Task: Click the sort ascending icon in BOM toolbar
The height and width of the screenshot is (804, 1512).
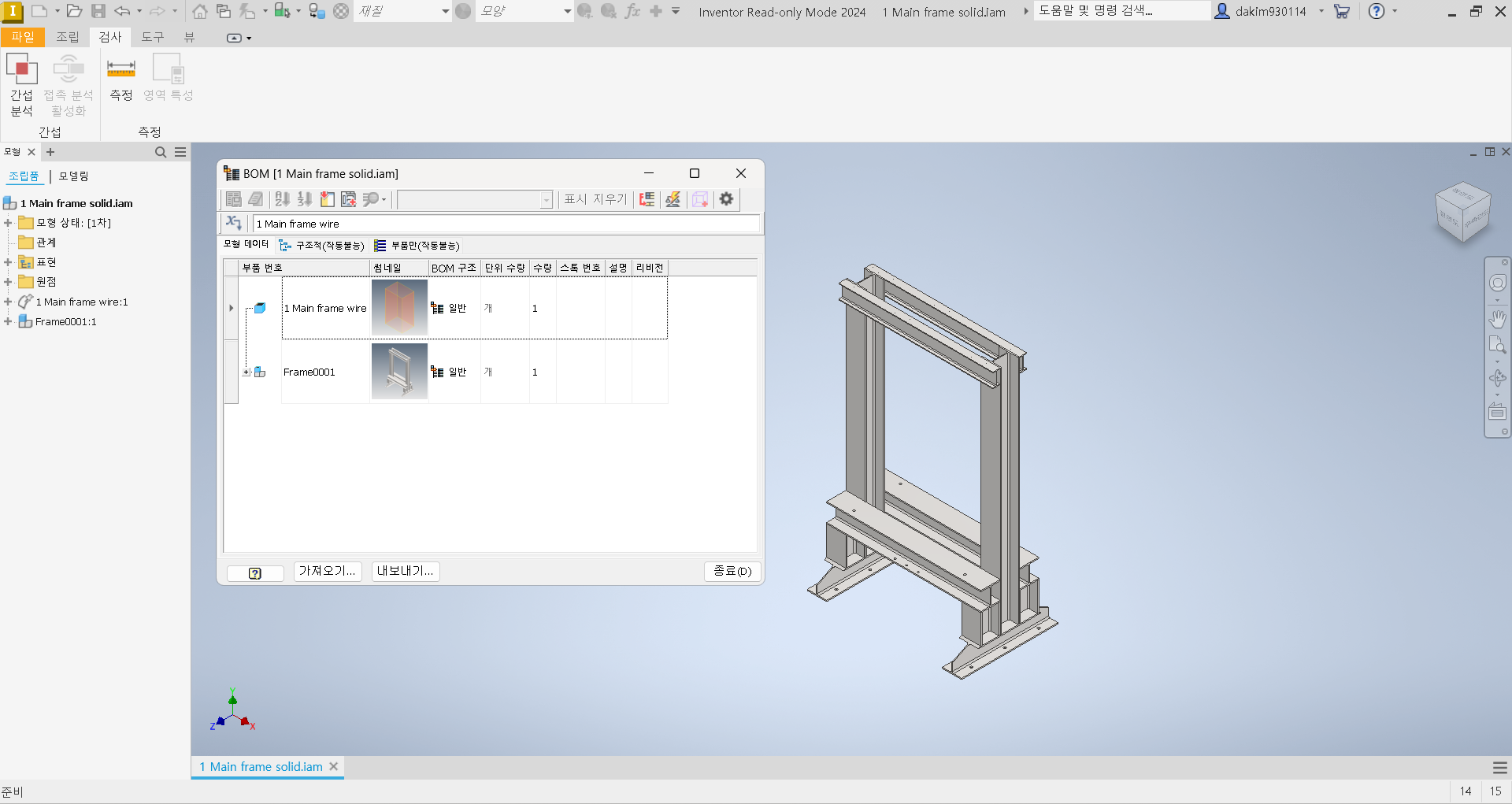Action: click(x=283, y=199)
